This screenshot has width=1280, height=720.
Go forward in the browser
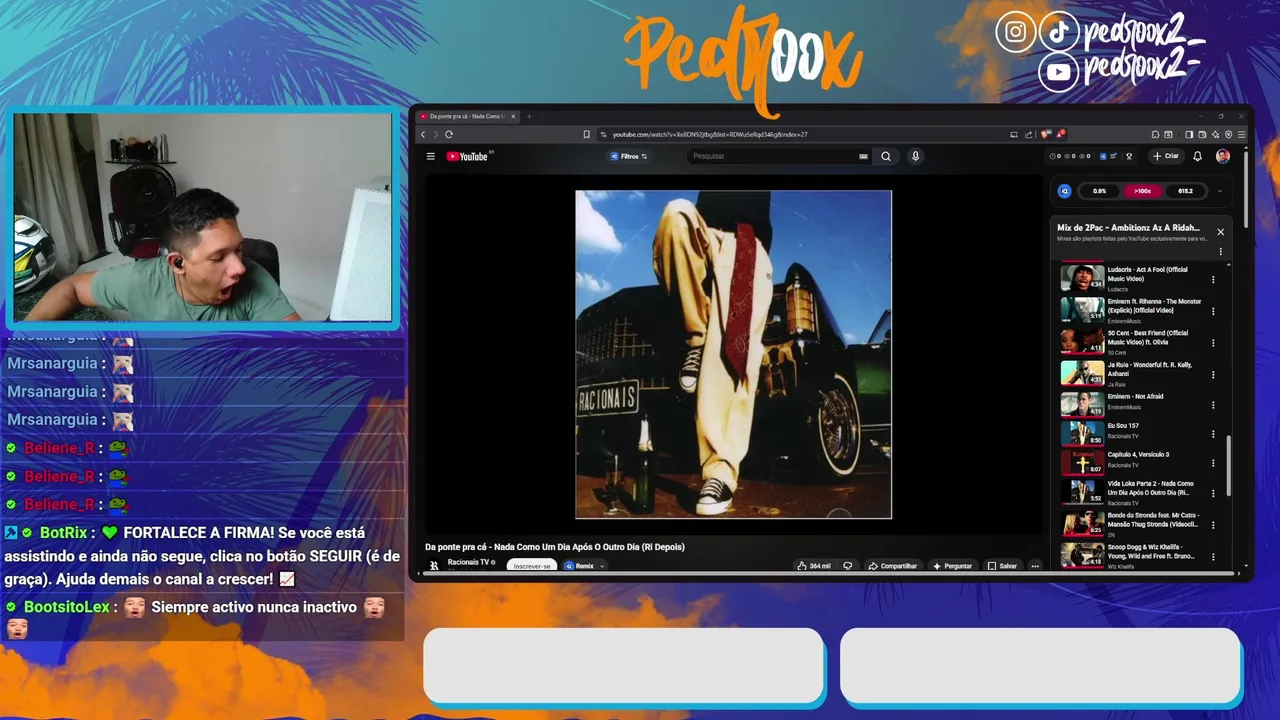coord(434,134)
